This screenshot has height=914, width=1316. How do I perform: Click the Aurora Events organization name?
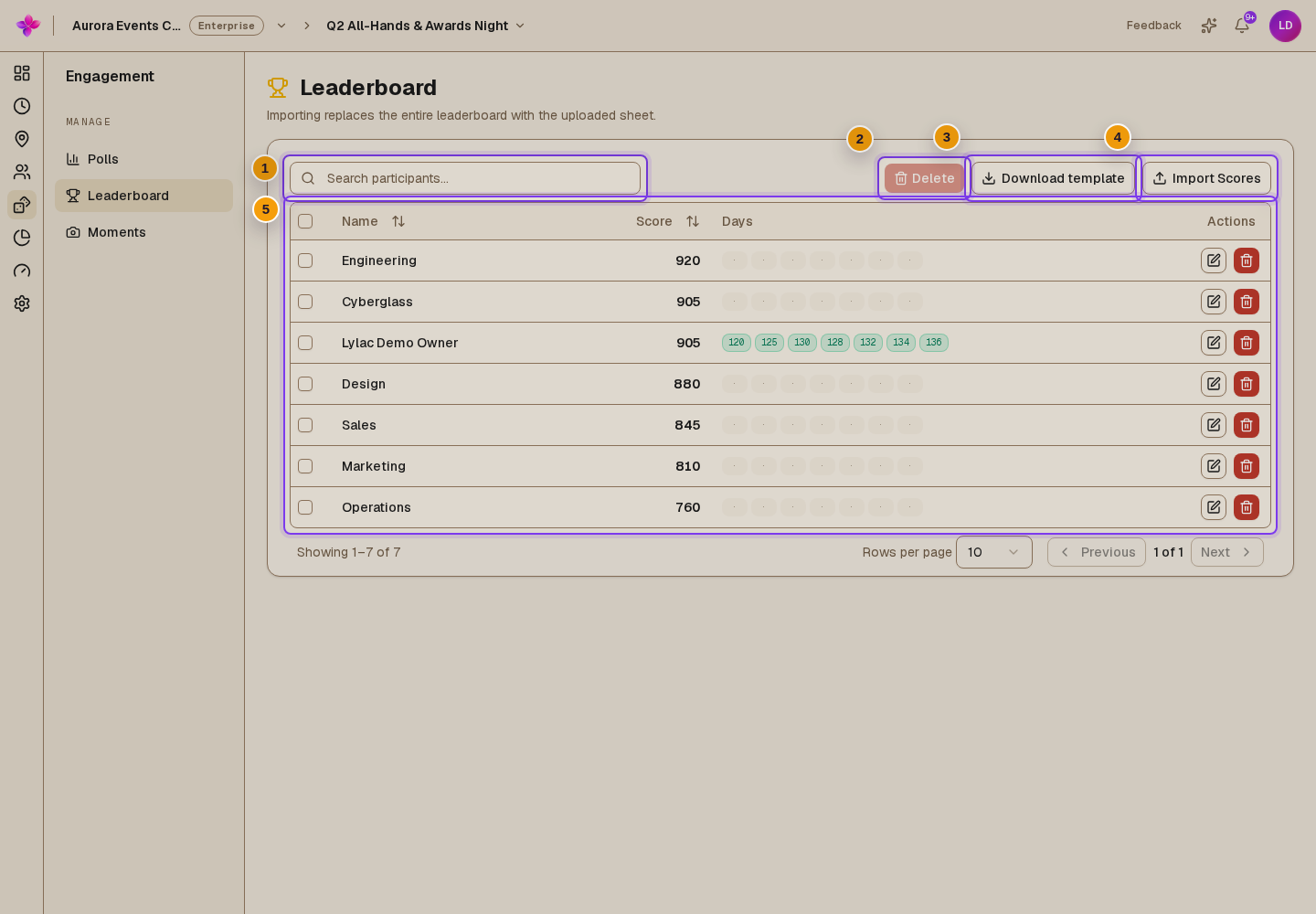tap(126, 26)
